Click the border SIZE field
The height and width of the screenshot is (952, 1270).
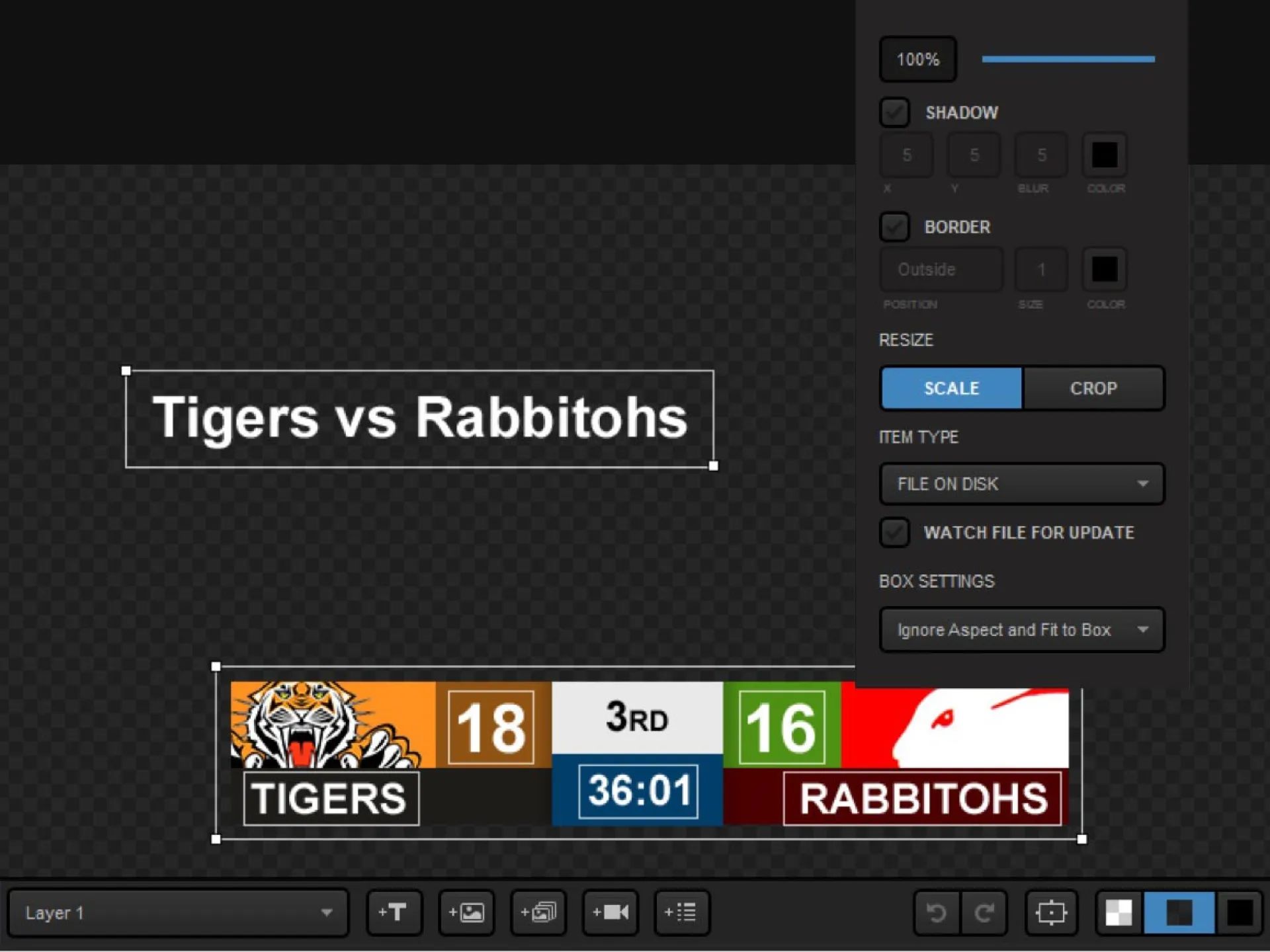(x=1042, y=270)
